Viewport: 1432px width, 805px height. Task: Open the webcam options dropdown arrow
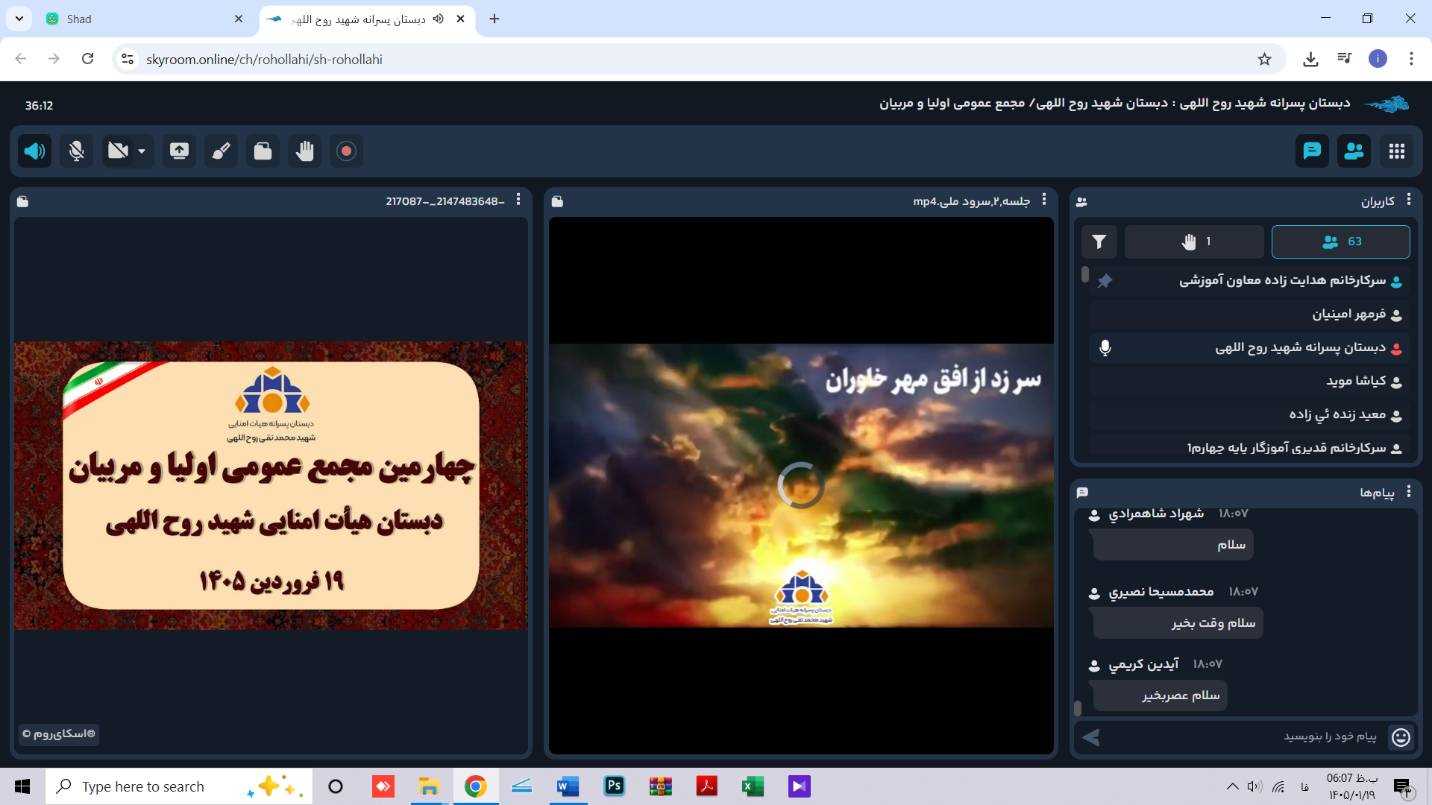click(142, 151)
